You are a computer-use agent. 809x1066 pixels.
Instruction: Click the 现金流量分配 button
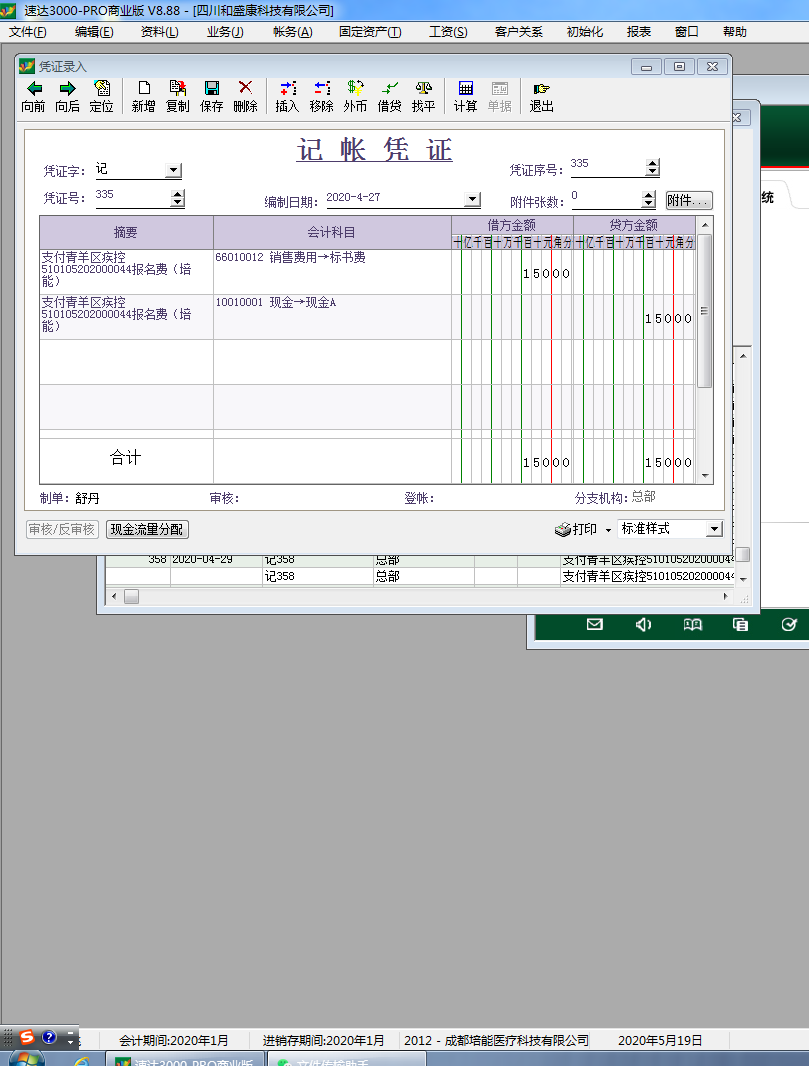(x=147, y=530)
